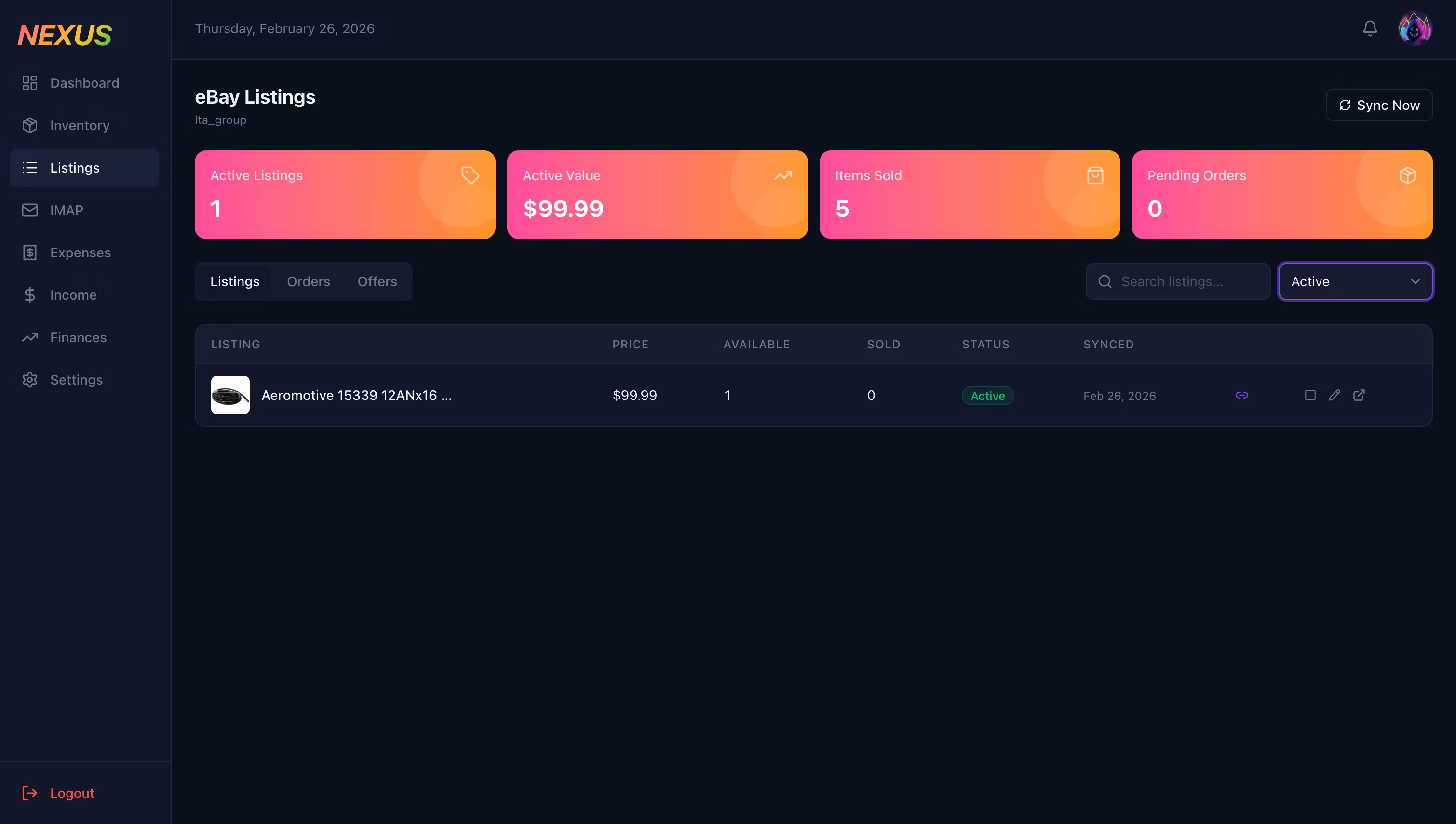Switch to the Orders tab
The image size is (1456, 824).
pos(309,281)
